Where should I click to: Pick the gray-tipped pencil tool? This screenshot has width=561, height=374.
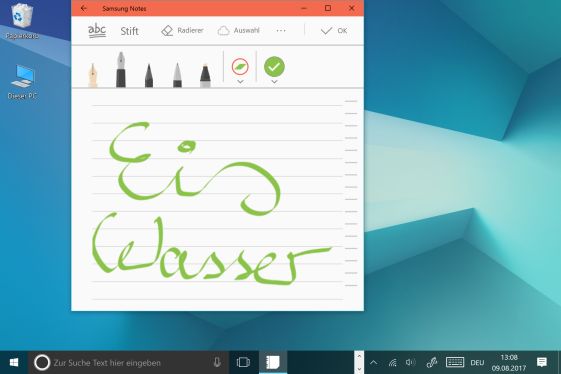pos(177,75)
